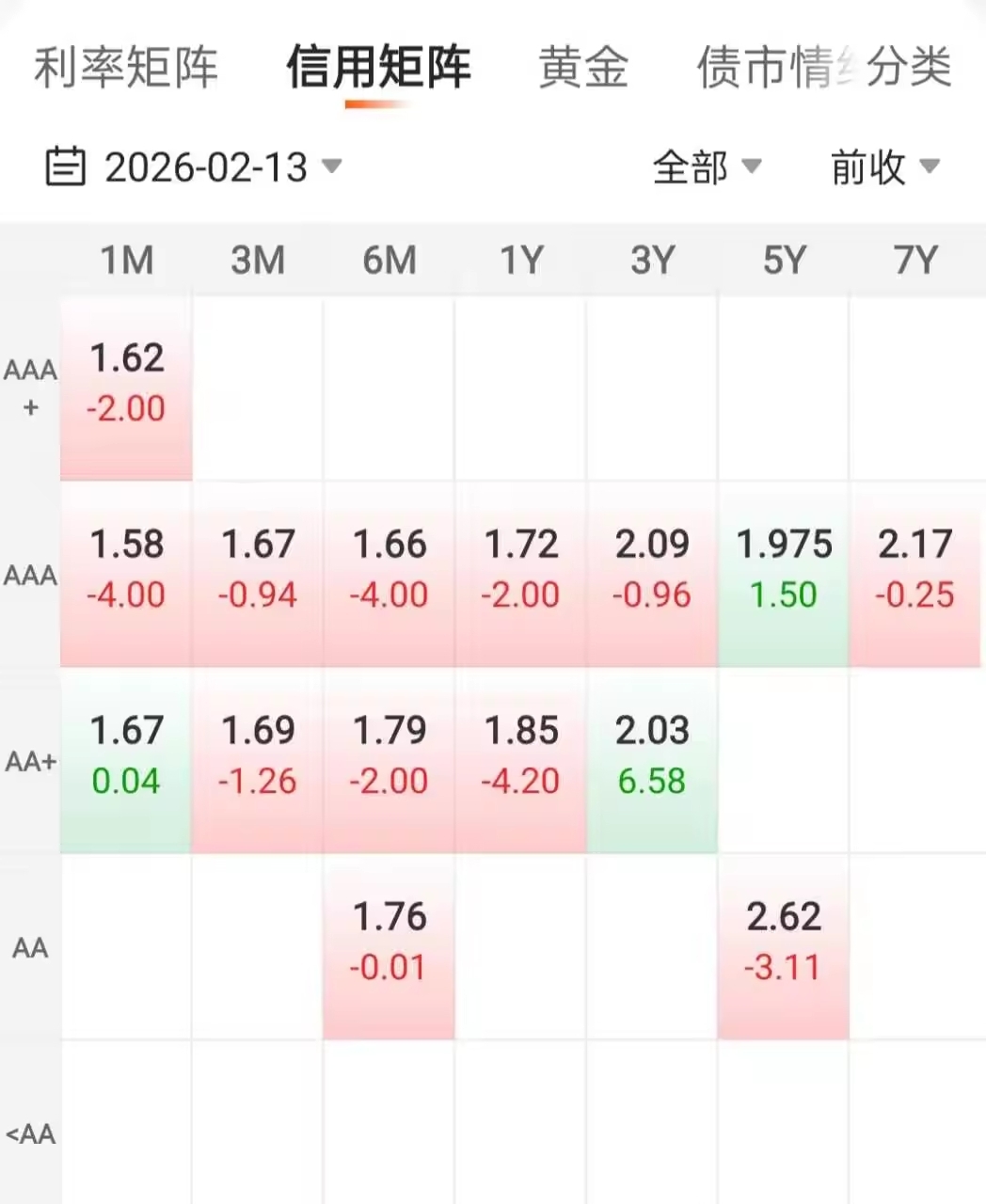
Task: Click the calendar icon beside the date
Action: click(x=66, y=167)
